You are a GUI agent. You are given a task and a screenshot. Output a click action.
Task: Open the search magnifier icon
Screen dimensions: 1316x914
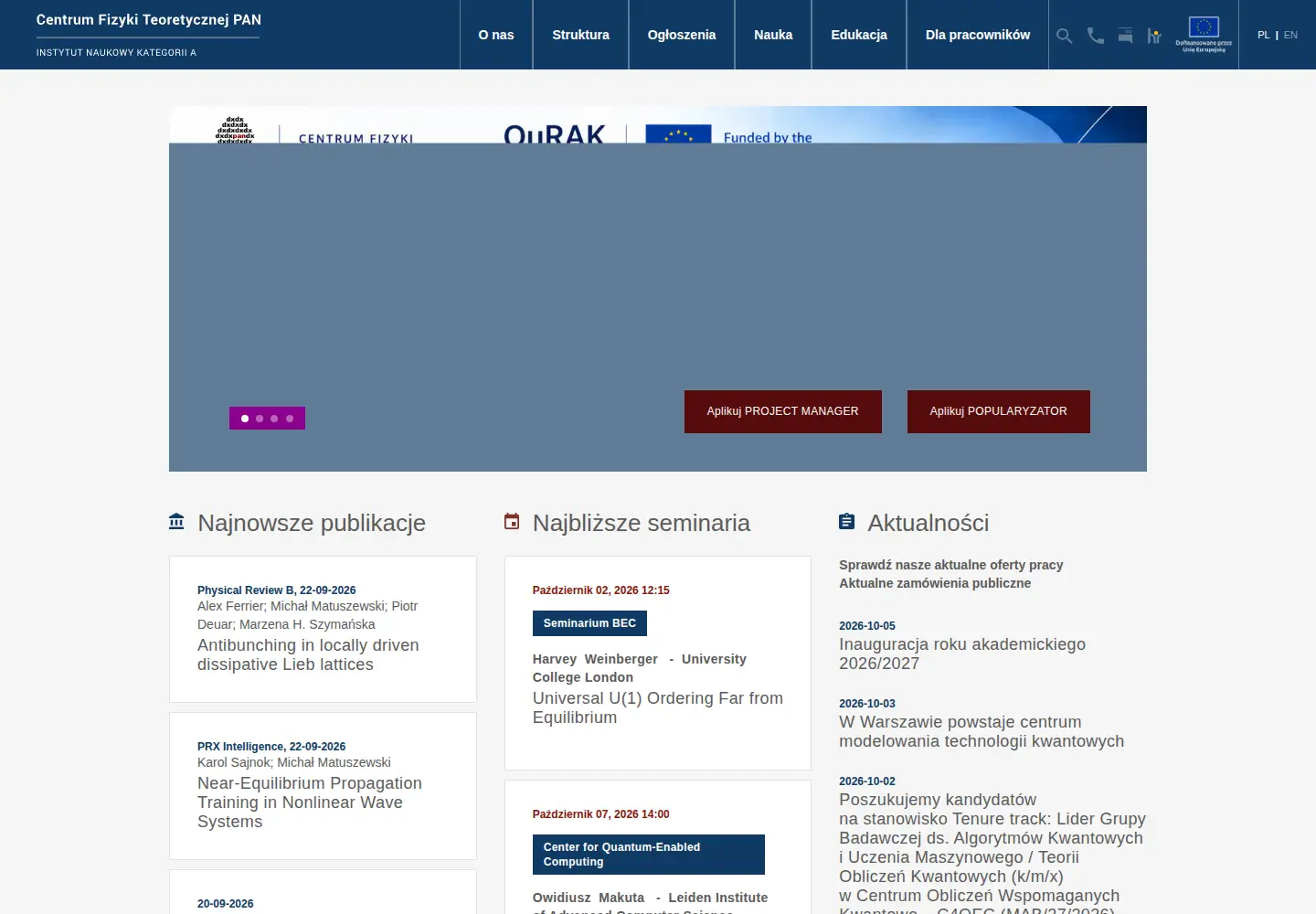(x=1065, y=36)
